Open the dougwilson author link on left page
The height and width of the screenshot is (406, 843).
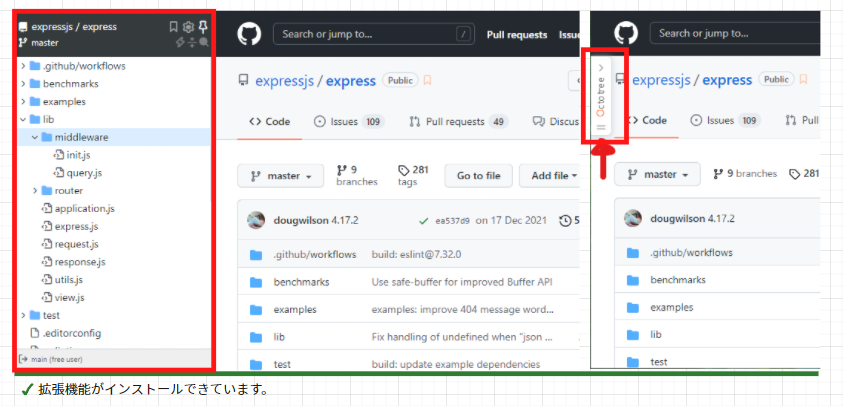301,220
